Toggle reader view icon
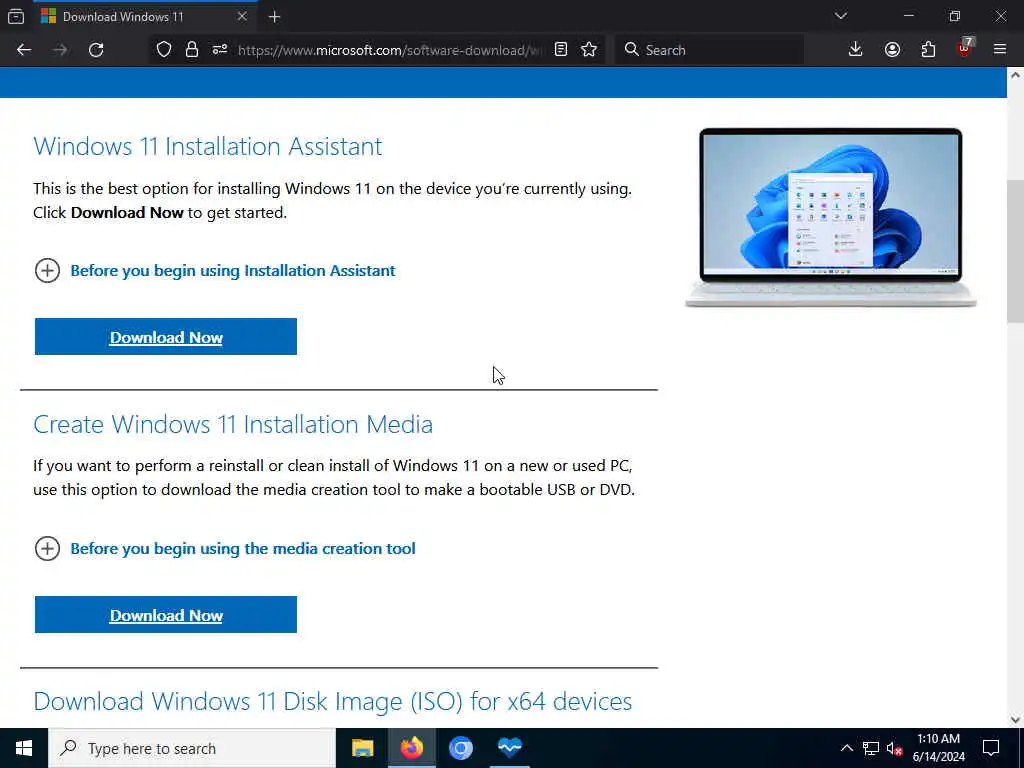 click(x=561, y=50)
